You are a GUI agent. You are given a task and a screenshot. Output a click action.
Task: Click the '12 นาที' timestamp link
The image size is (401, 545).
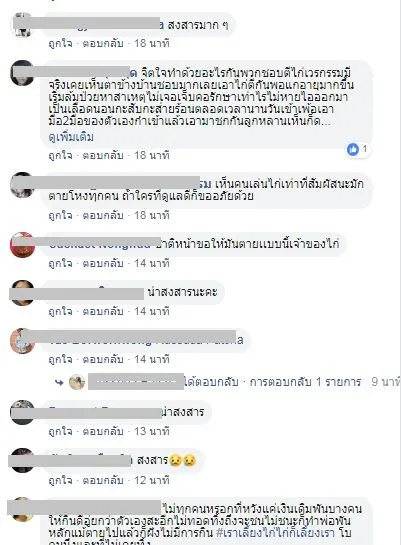[152, 481]
